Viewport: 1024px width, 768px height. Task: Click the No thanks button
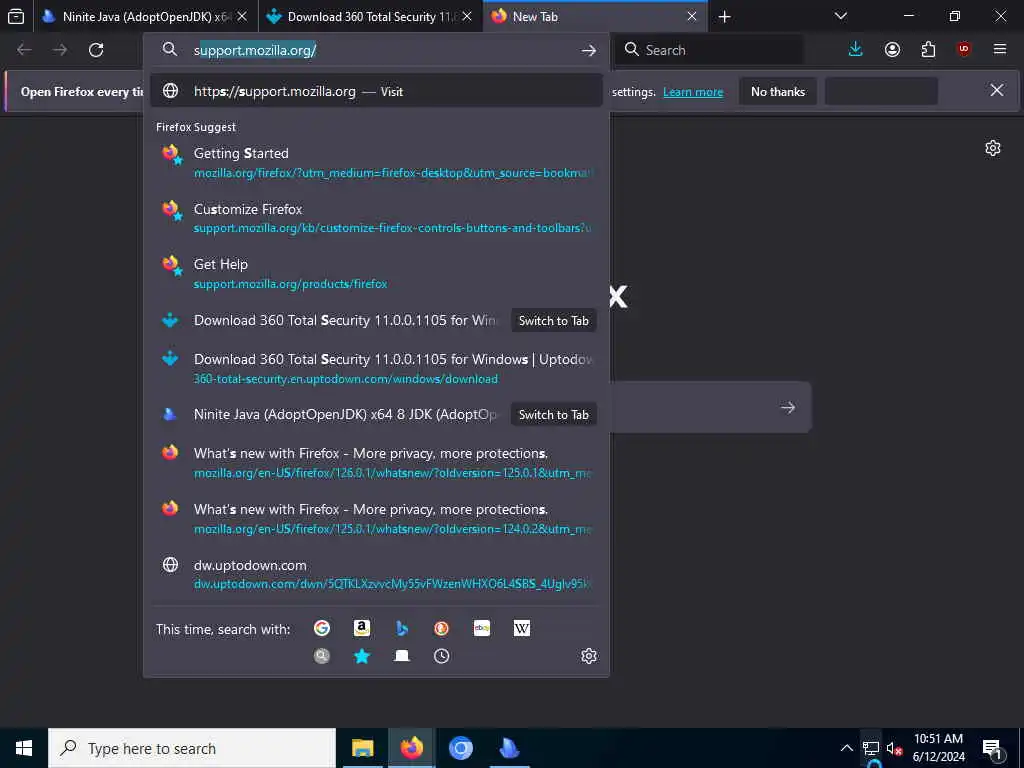pos(778,91)
